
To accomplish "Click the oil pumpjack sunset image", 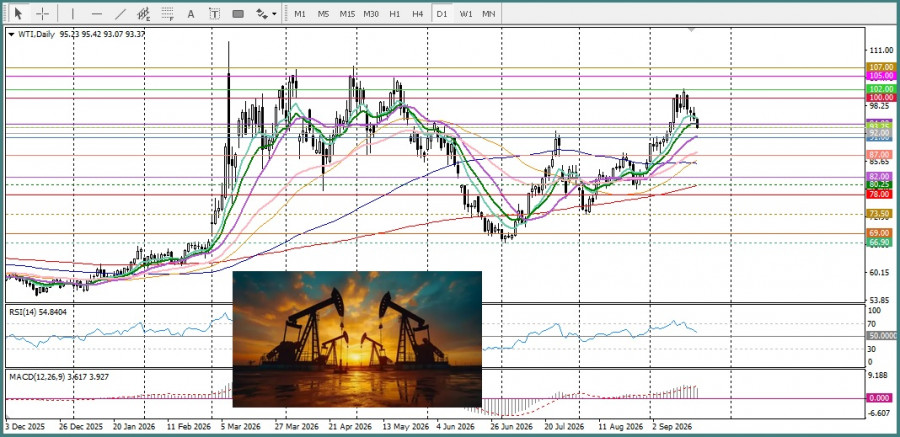I will pyautogui.click(x=357, y=339).
